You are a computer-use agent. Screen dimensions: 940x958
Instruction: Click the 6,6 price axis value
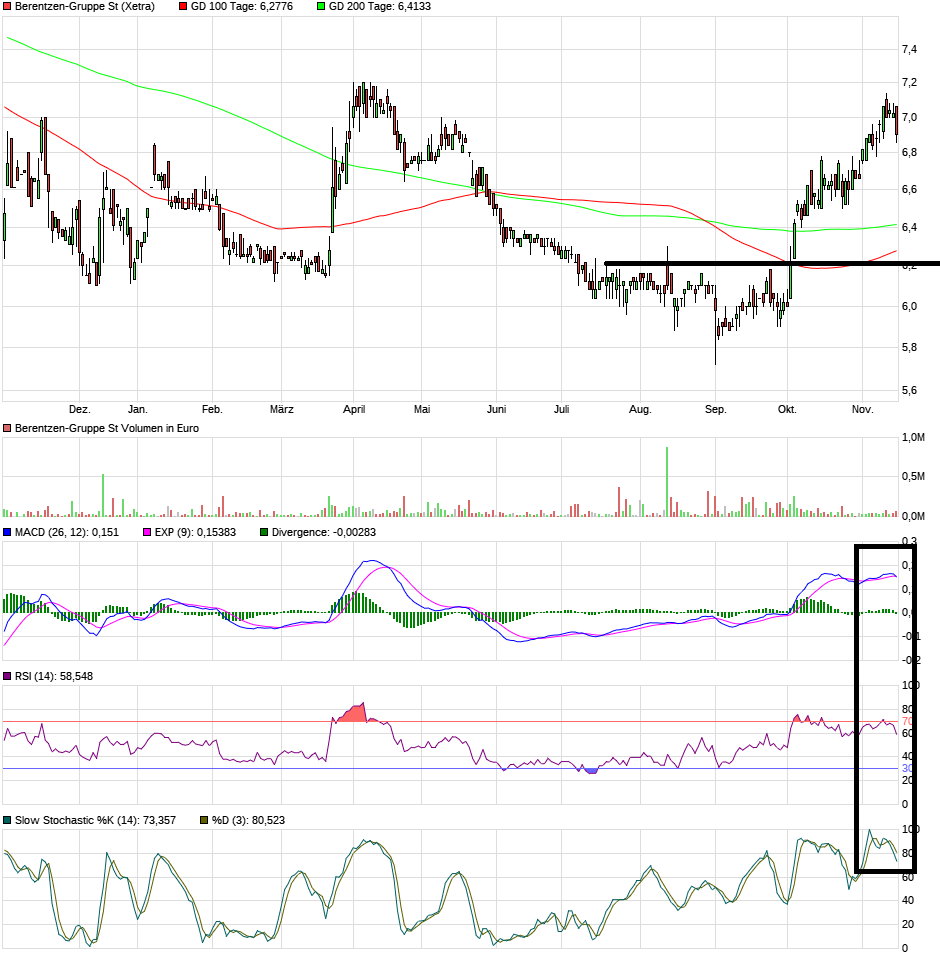(x=909, y=189)
